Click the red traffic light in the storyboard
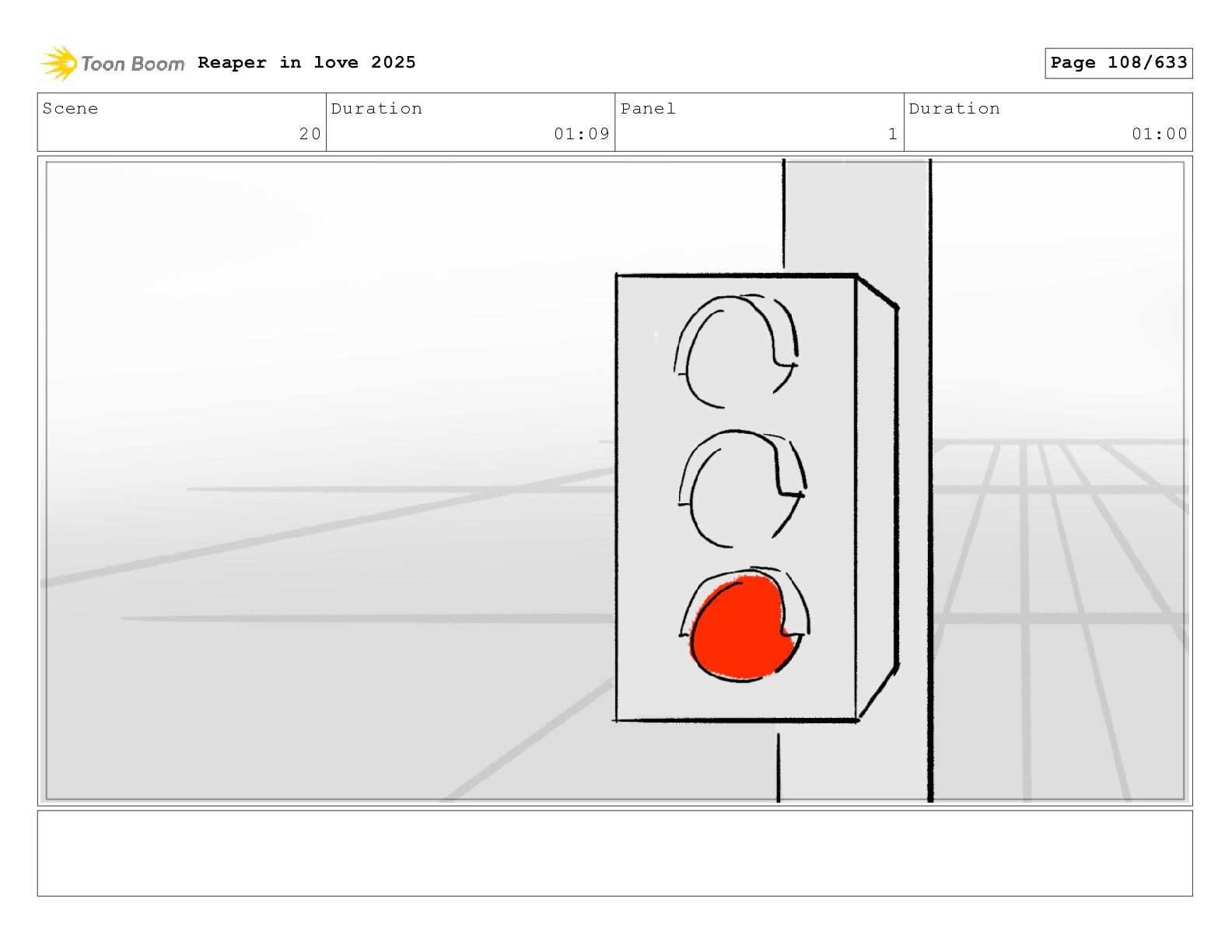This screenshot has height=952, width=1232. point(744,627)
